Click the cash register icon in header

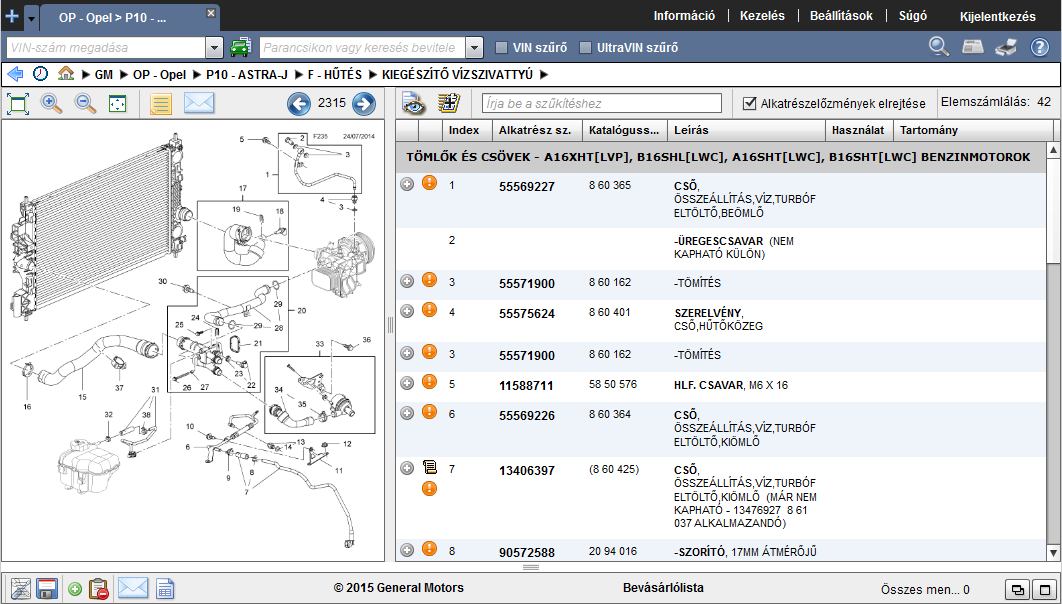coord(973,47)
